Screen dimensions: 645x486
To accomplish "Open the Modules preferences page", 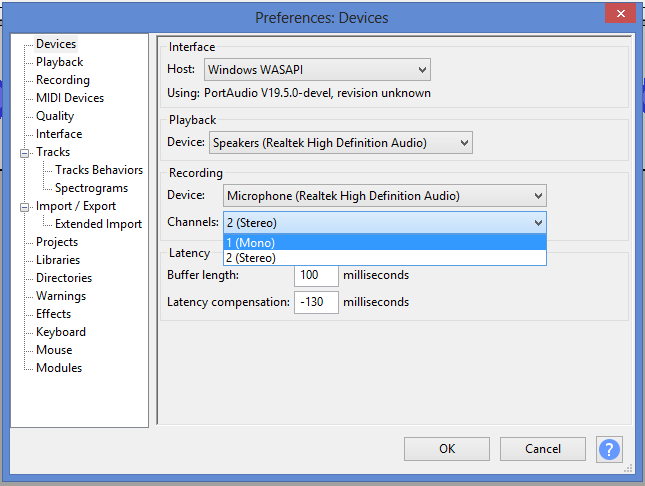I will click(59, 368).
